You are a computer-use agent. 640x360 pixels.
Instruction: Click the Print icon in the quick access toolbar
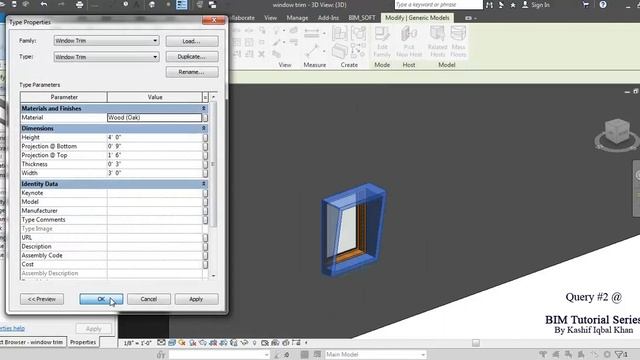[80, 5]
